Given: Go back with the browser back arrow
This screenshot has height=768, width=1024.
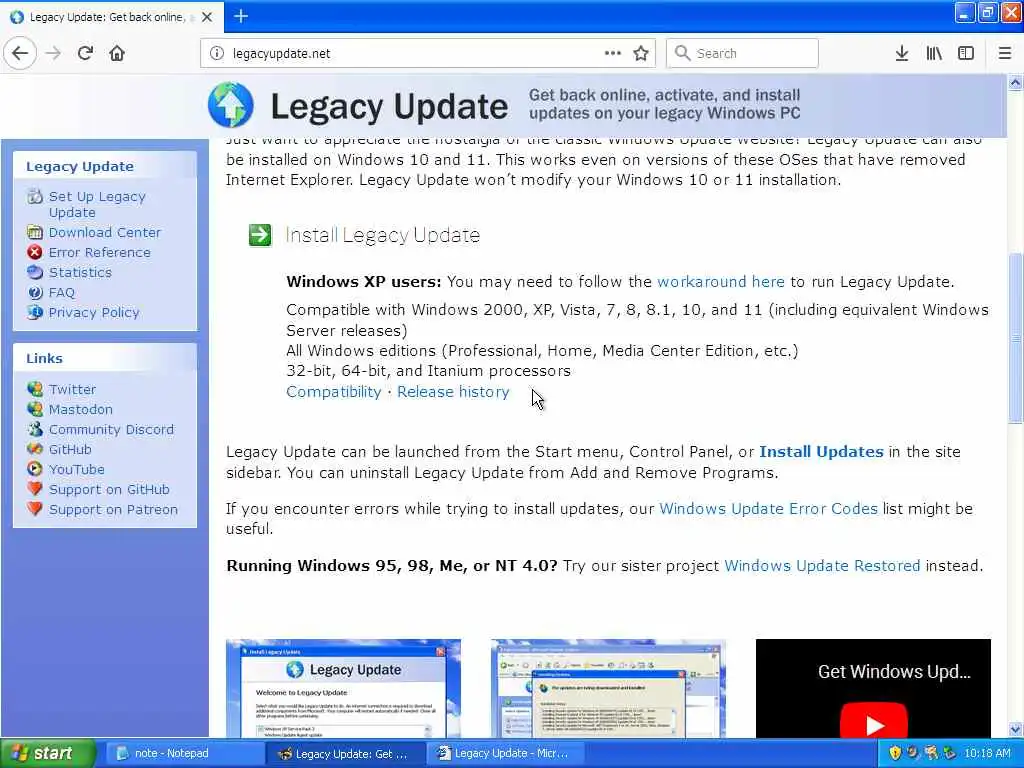Looking at the screenshot, I should (20, 53).
